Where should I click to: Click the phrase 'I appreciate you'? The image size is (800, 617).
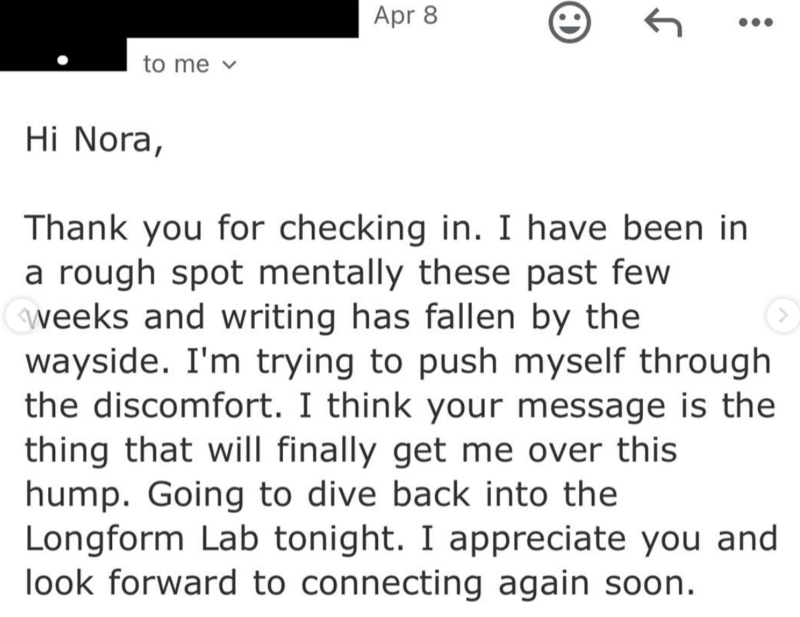tap(561, 539)
